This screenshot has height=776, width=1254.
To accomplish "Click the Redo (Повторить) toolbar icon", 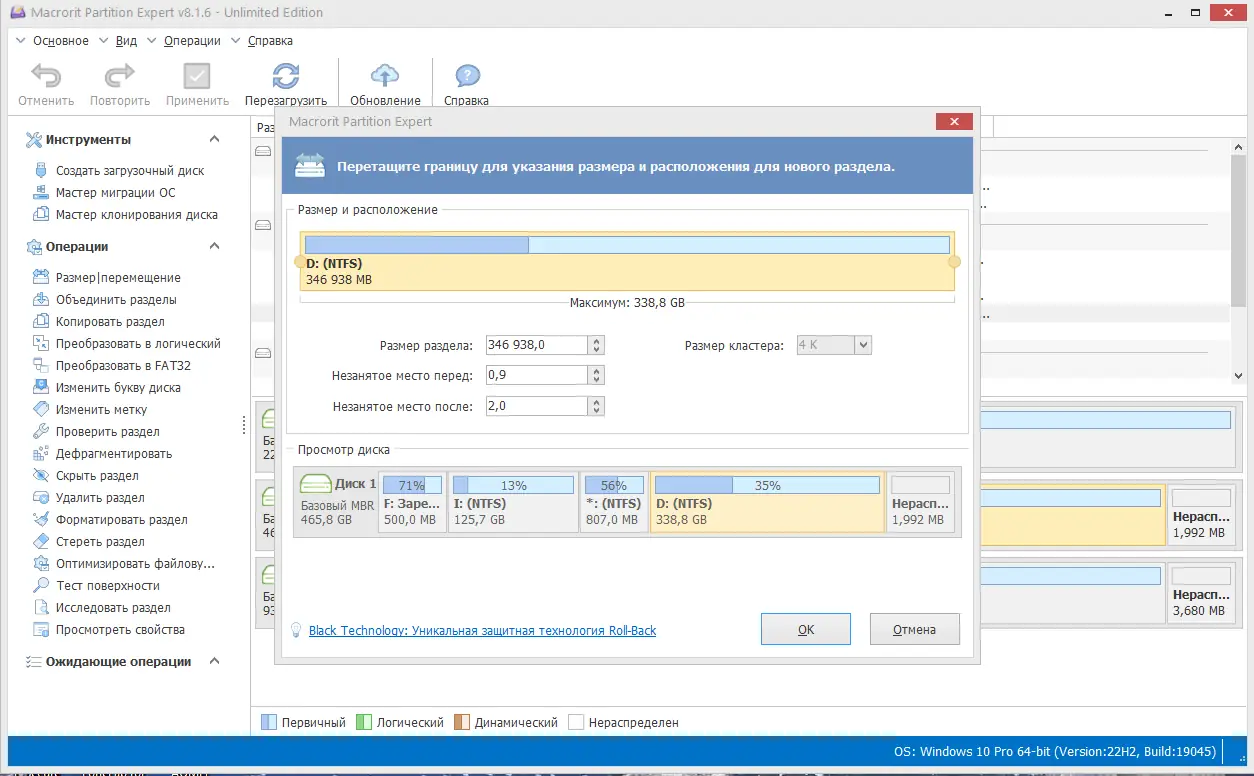I will [120, 76].
